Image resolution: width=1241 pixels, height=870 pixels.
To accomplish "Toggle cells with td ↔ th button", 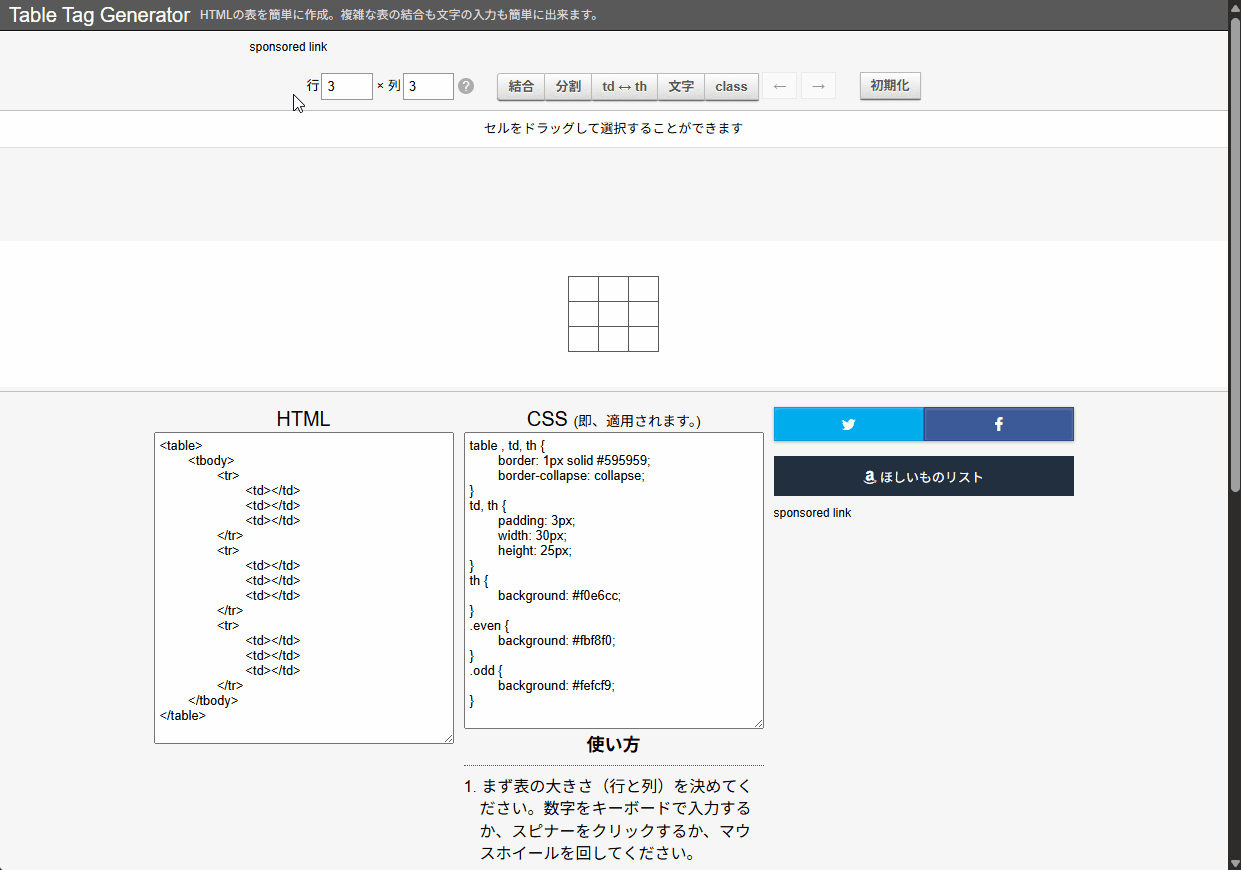I will [x=624, y=86].
